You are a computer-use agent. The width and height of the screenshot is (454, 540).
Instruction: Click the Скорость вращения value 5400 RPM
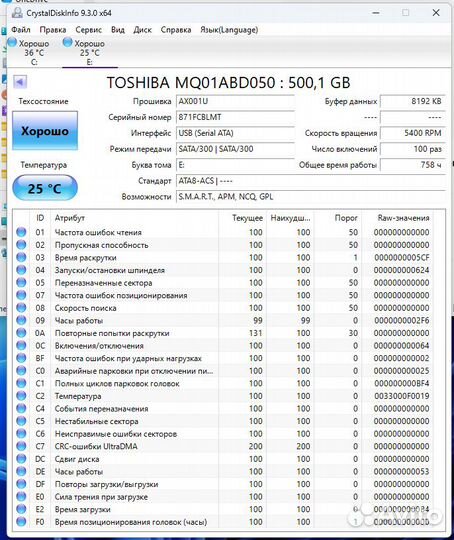(x=413, y=133)
